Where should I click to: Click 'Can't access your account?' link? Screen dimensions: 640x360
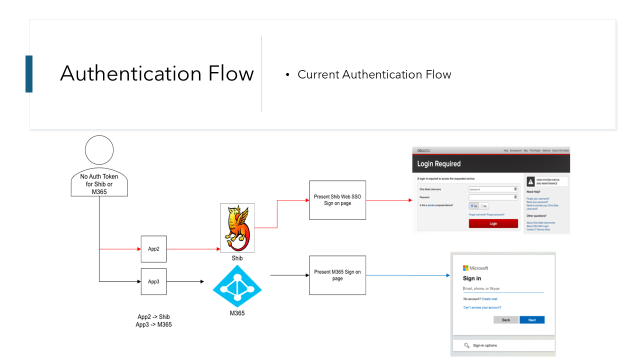[482, 307]
